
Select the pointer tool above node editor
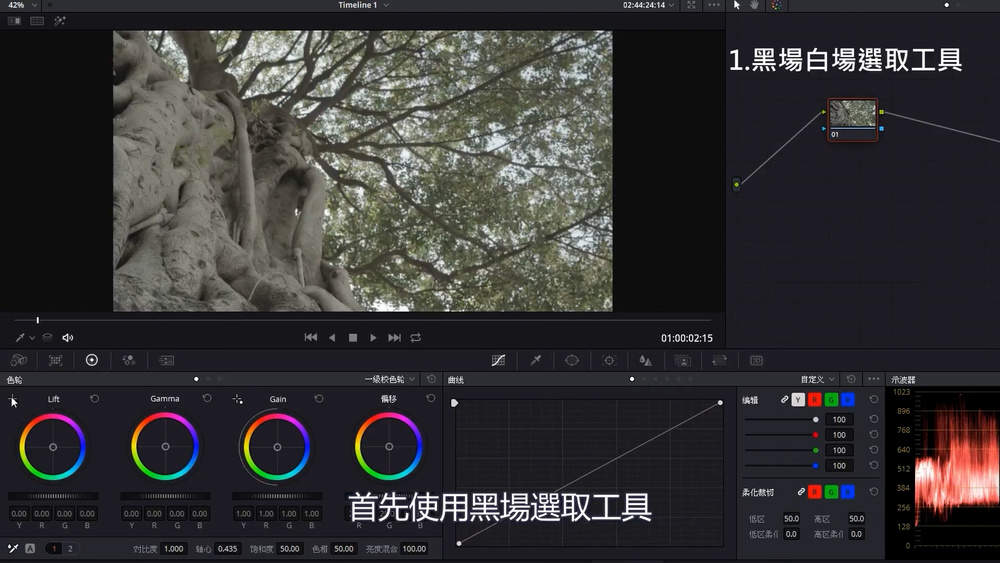pos(737,5)
